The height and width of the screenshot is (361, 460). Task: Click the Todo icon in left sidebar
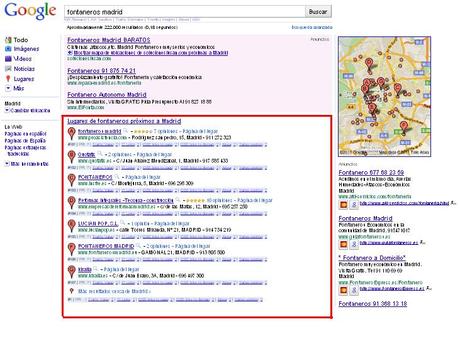coord(8,40)
